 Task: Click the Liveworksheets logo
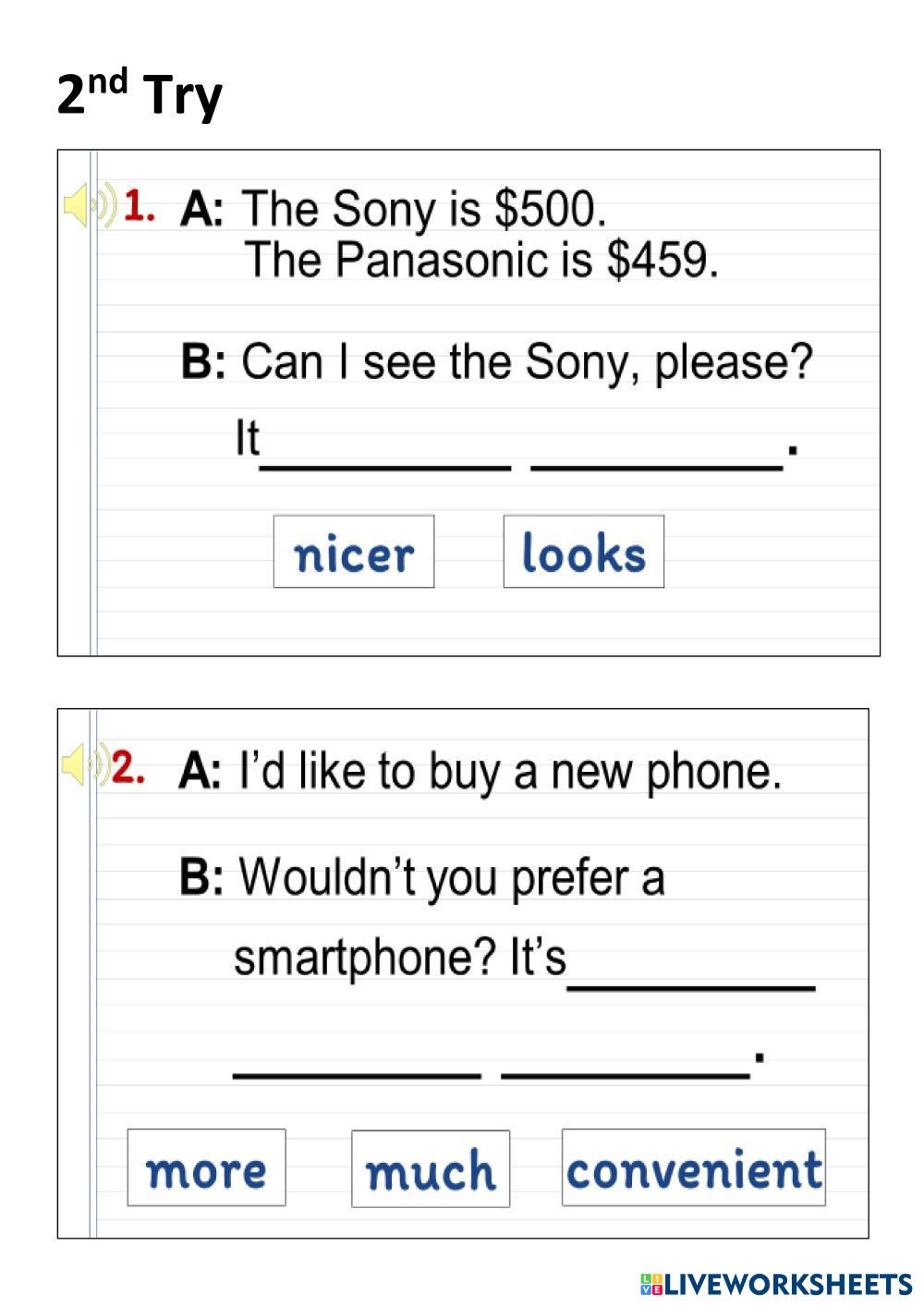[x=775, y=1284]
